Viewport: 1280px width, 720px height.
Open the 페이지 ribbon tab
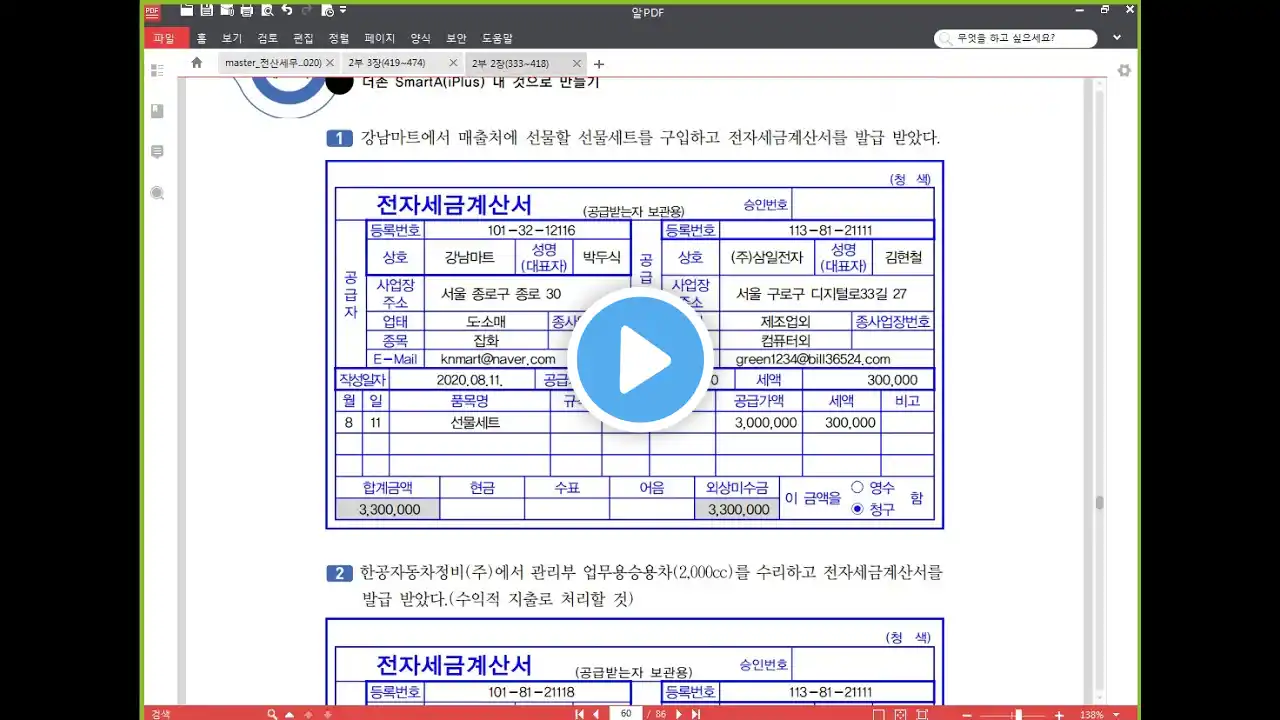coord(380,38)
